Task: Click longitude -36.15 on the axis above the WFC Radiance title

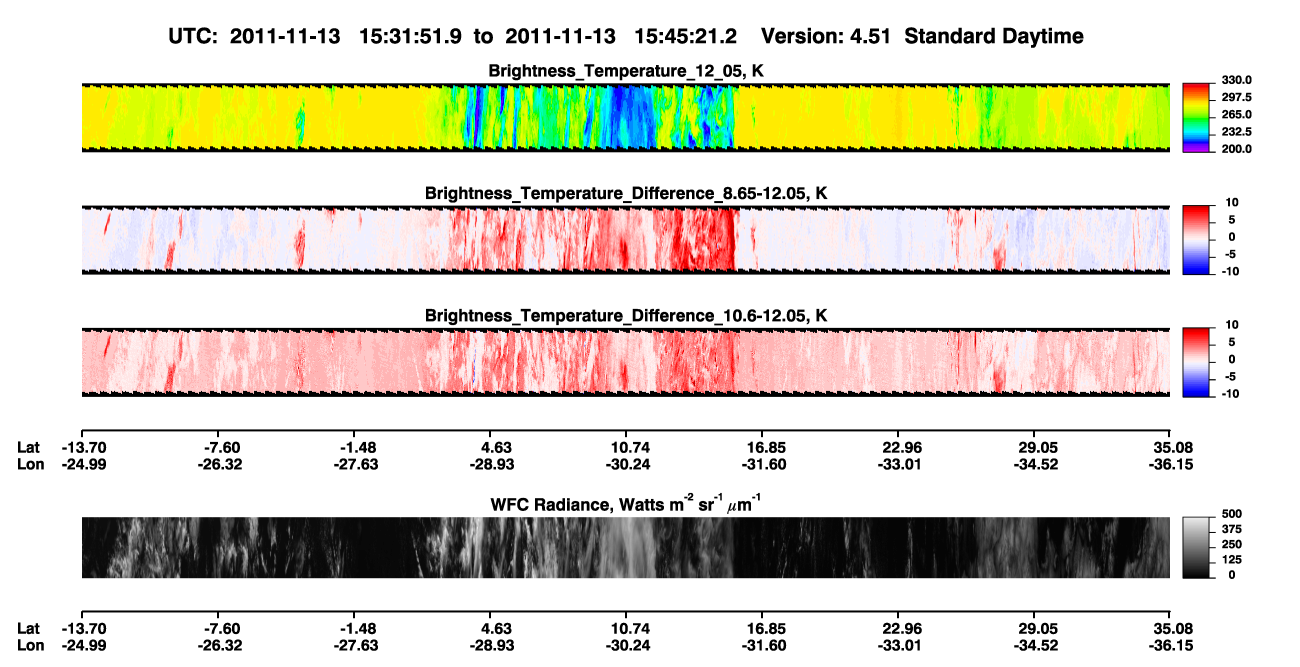Action: click(x=1170, y=464)
